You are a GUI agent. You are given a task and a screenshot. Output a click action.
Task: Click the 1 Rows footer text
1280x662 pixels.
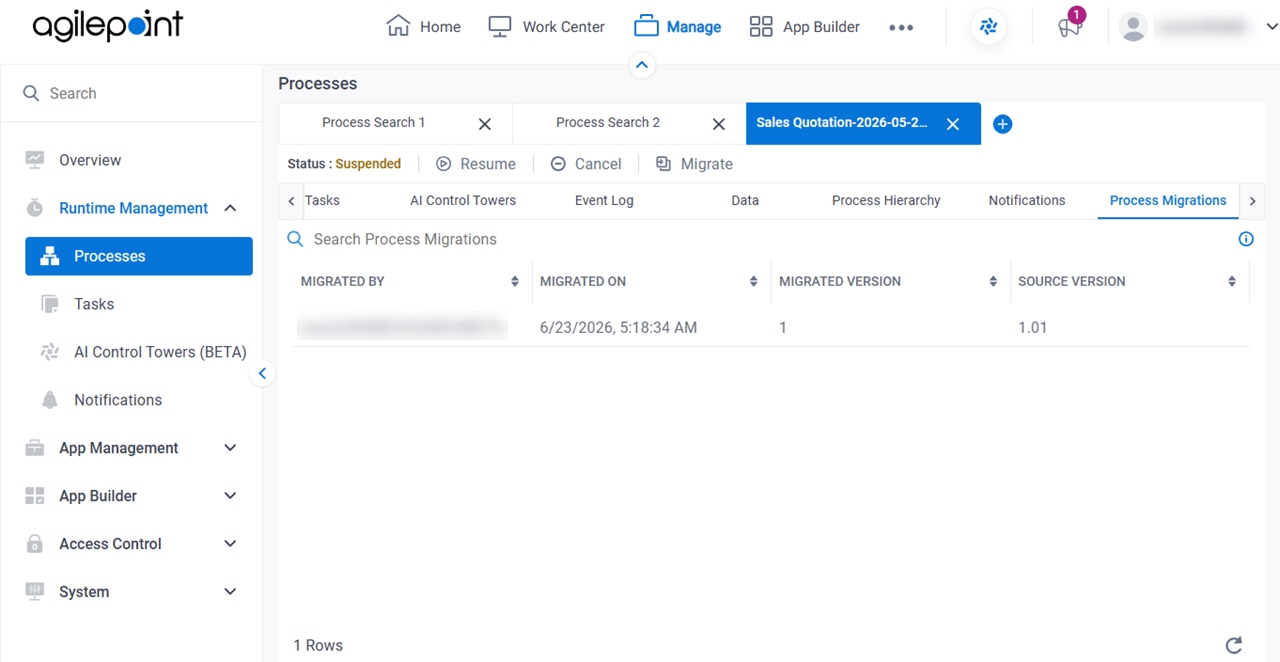(x=318, y=646)
